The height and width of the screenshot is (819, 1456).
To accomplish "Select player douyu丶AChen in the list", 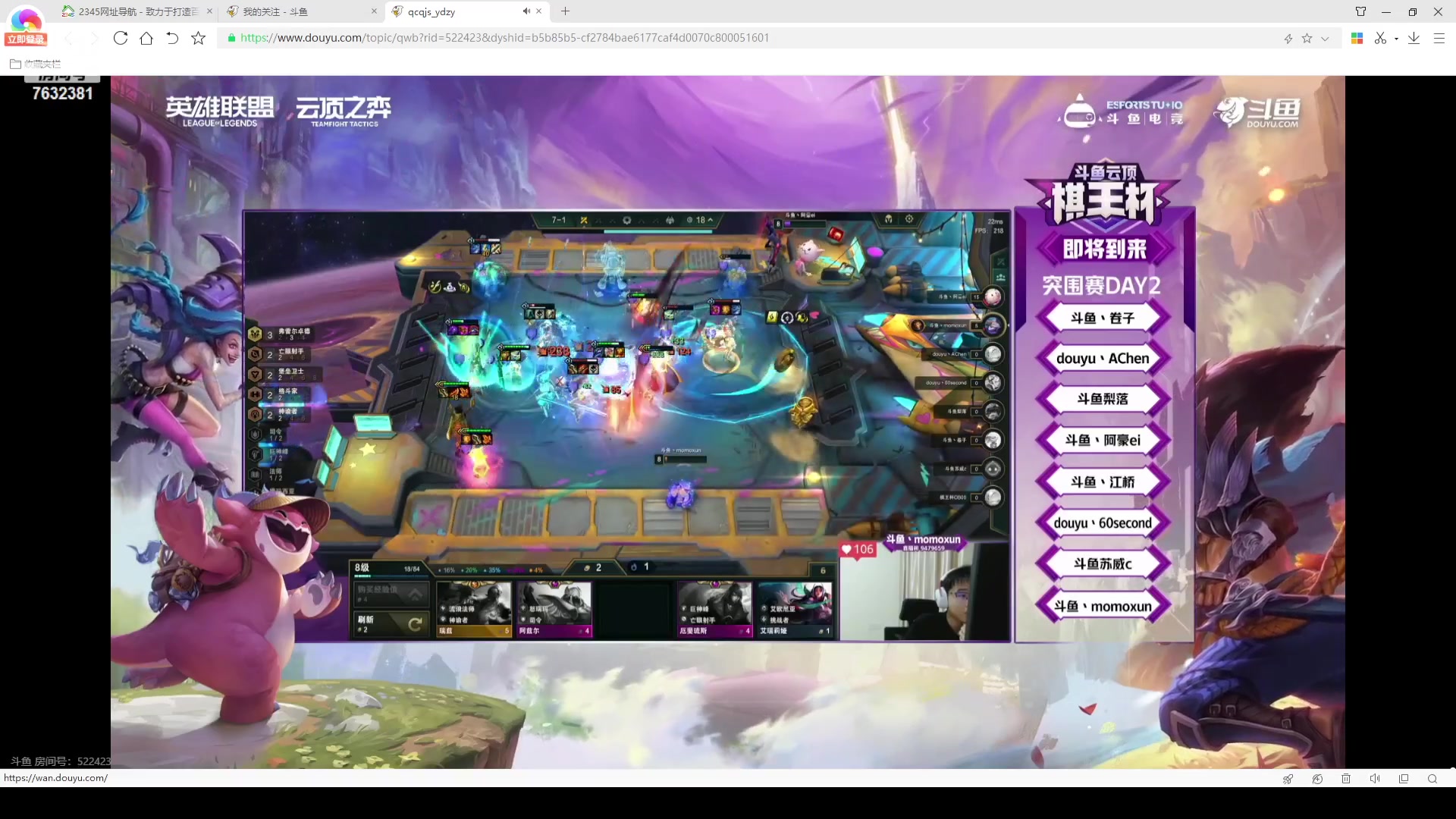I will (1103, 358).
